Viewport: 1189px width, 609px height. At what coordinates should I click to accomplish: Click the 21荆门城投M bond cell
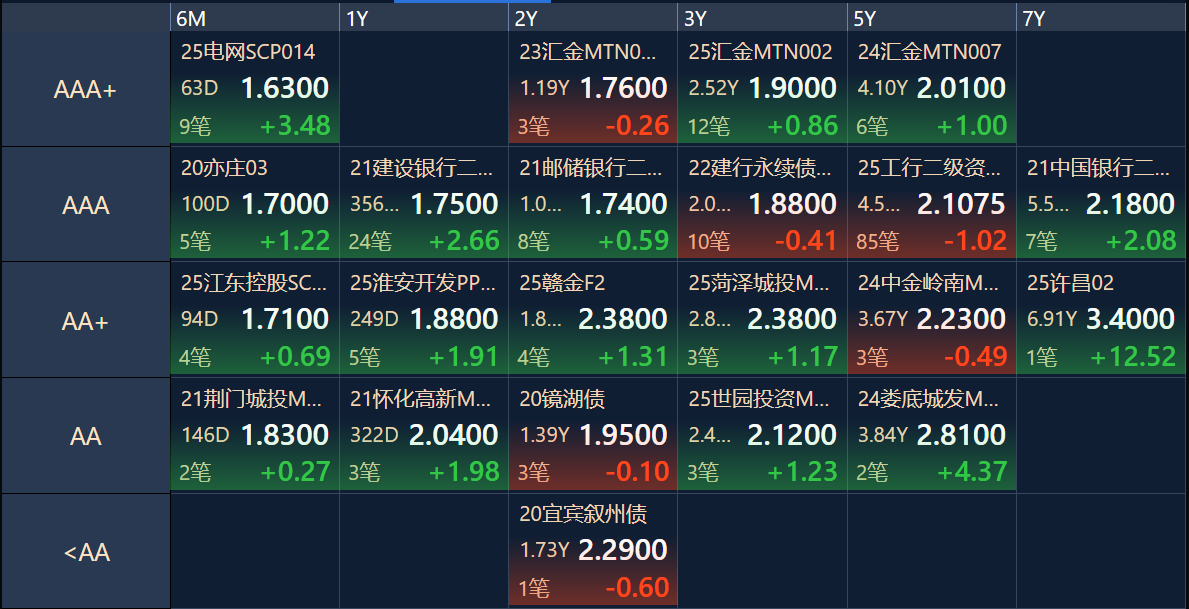point(255,435)
